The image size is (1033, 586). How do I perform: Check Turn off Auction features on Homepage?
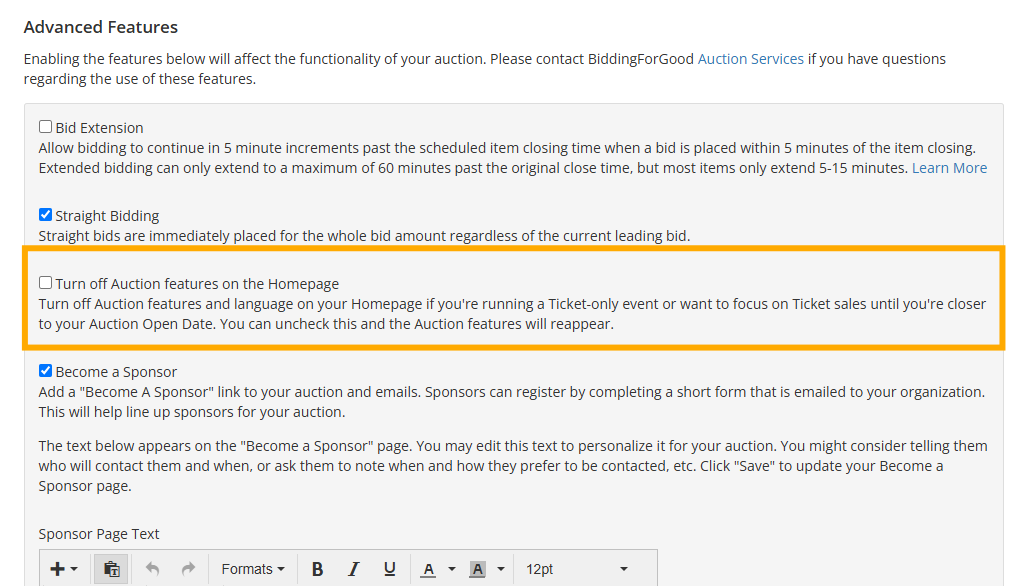pyautogui.click(x=45, y=283)
